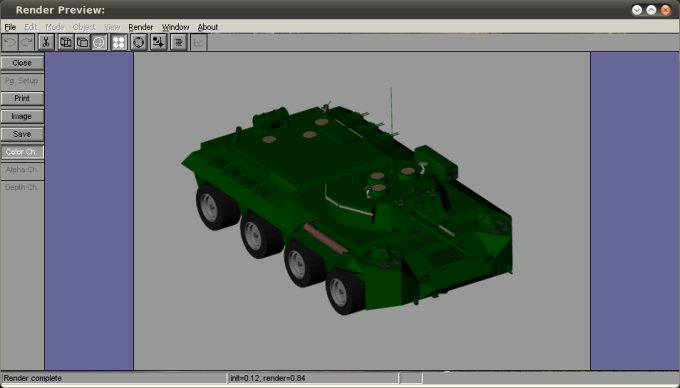The height and width of the screenshot is (388, 680).
Task: Open the About menu
Action: (x=208, y=27)
